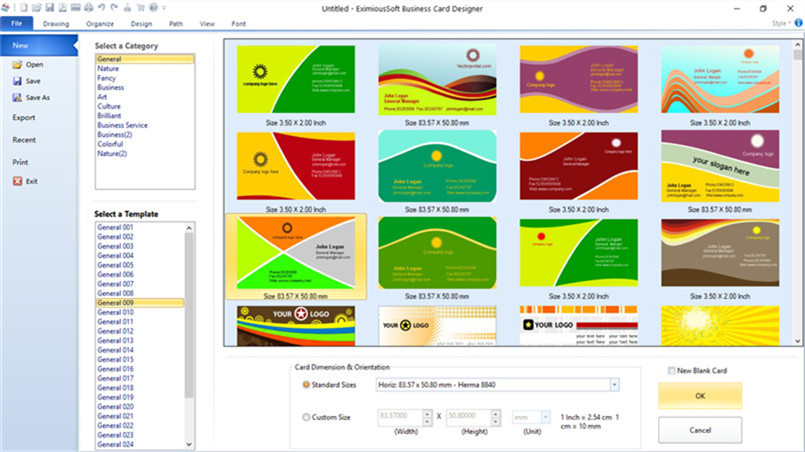Click the Save As icon in File sidebar
Screen dimensions: 805x452
click(x=17, y=97)
